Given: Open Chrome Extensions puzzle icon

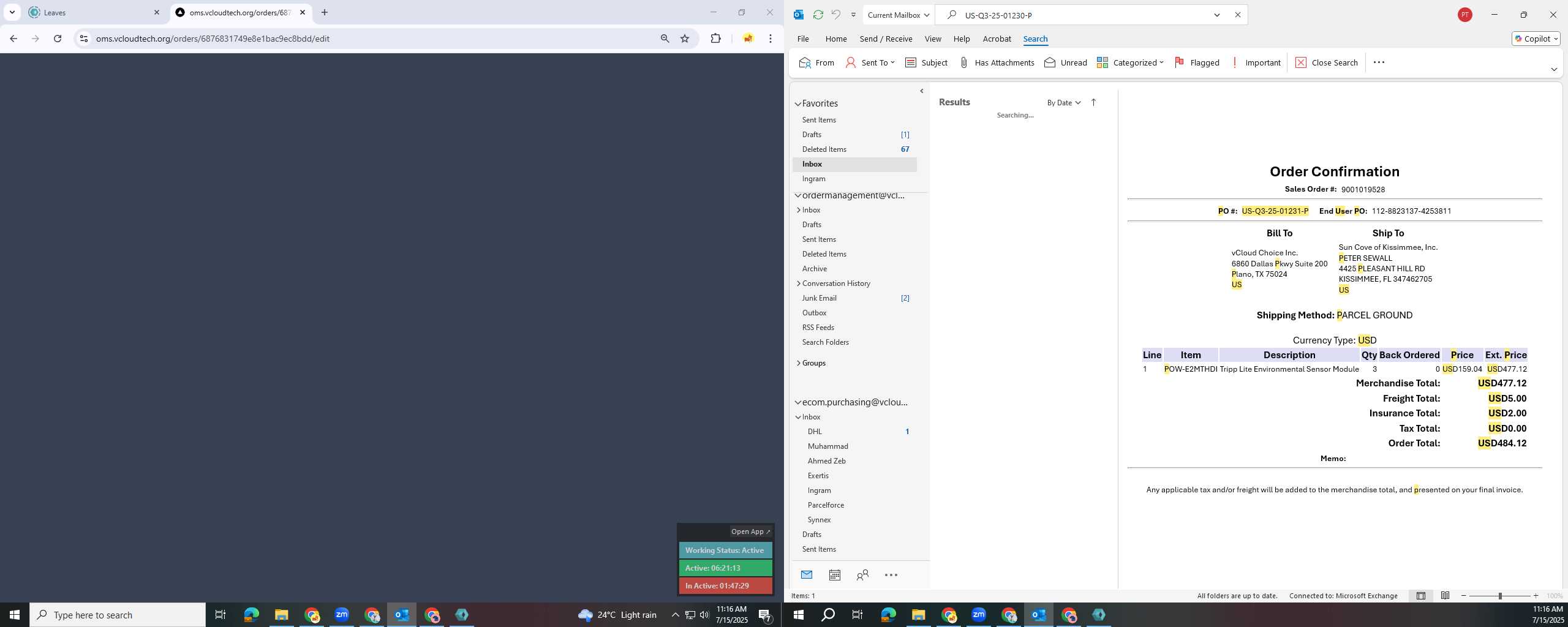Looking at the screenshot, I should [x=715, y=39].
